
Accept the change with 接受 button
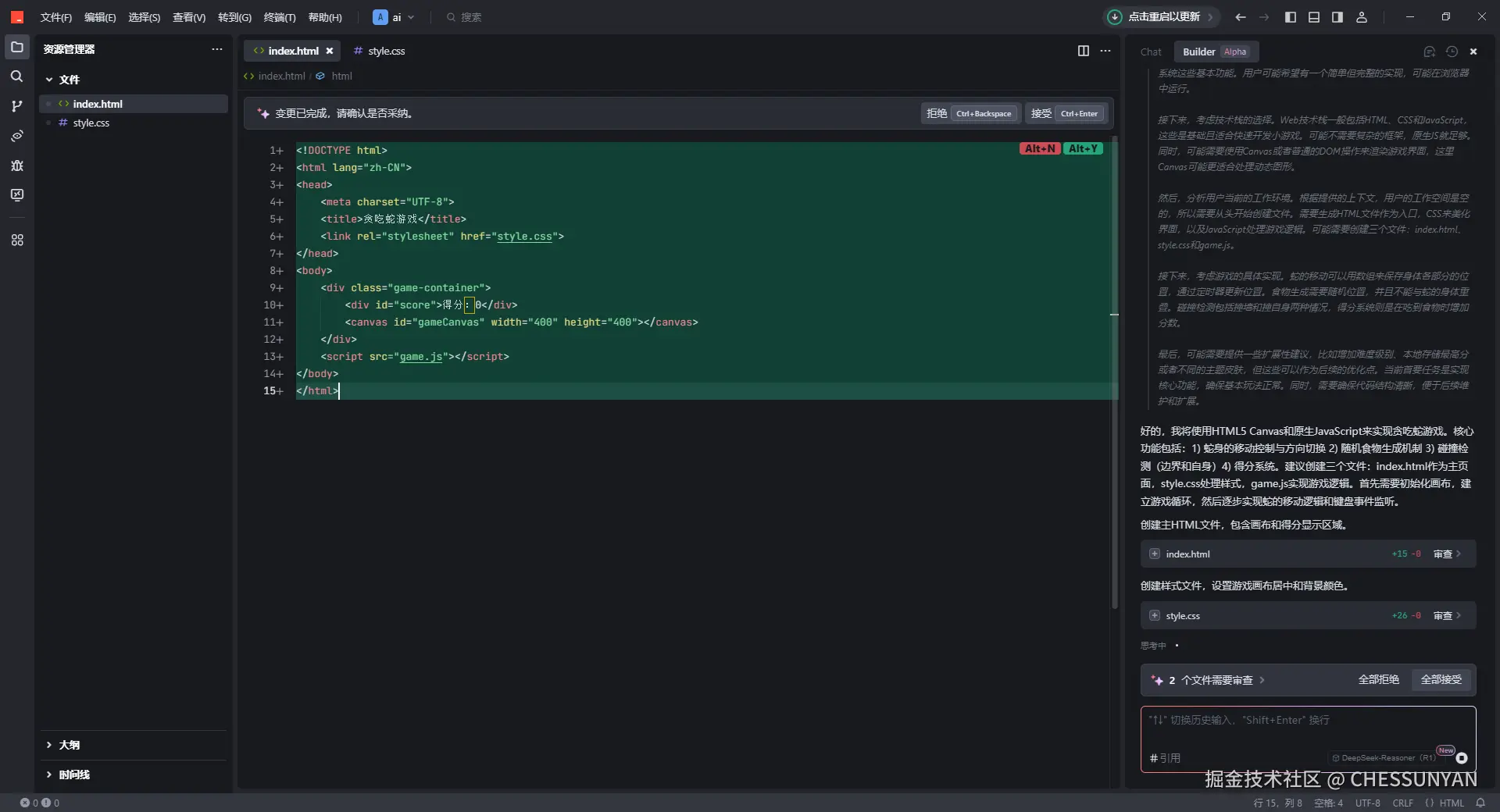pyautogui.click(x=1066, y=113)
